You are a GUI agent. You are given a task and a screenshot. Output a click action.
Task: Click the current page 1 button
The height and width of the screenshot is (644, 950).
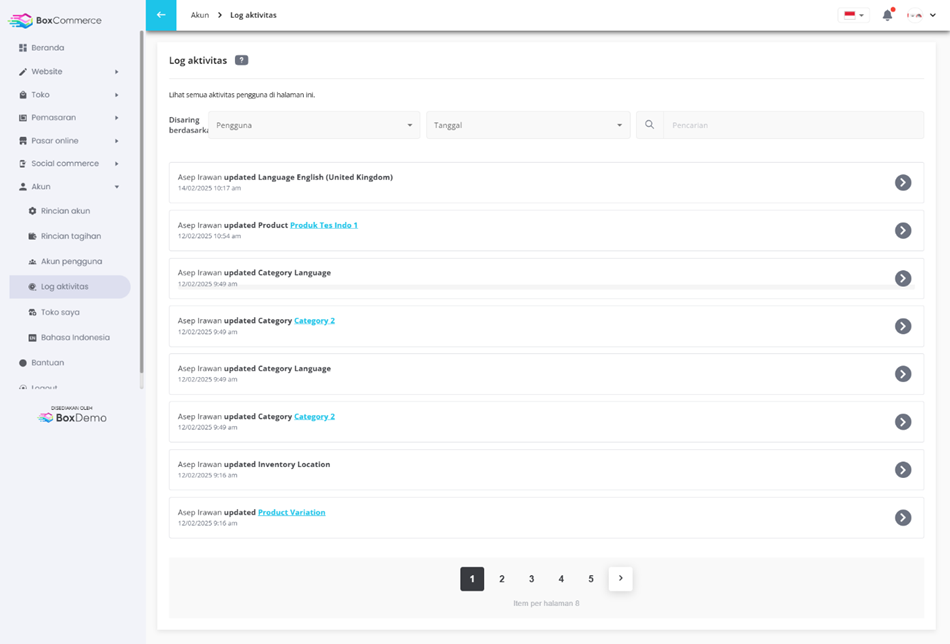[x=472, y=579]
